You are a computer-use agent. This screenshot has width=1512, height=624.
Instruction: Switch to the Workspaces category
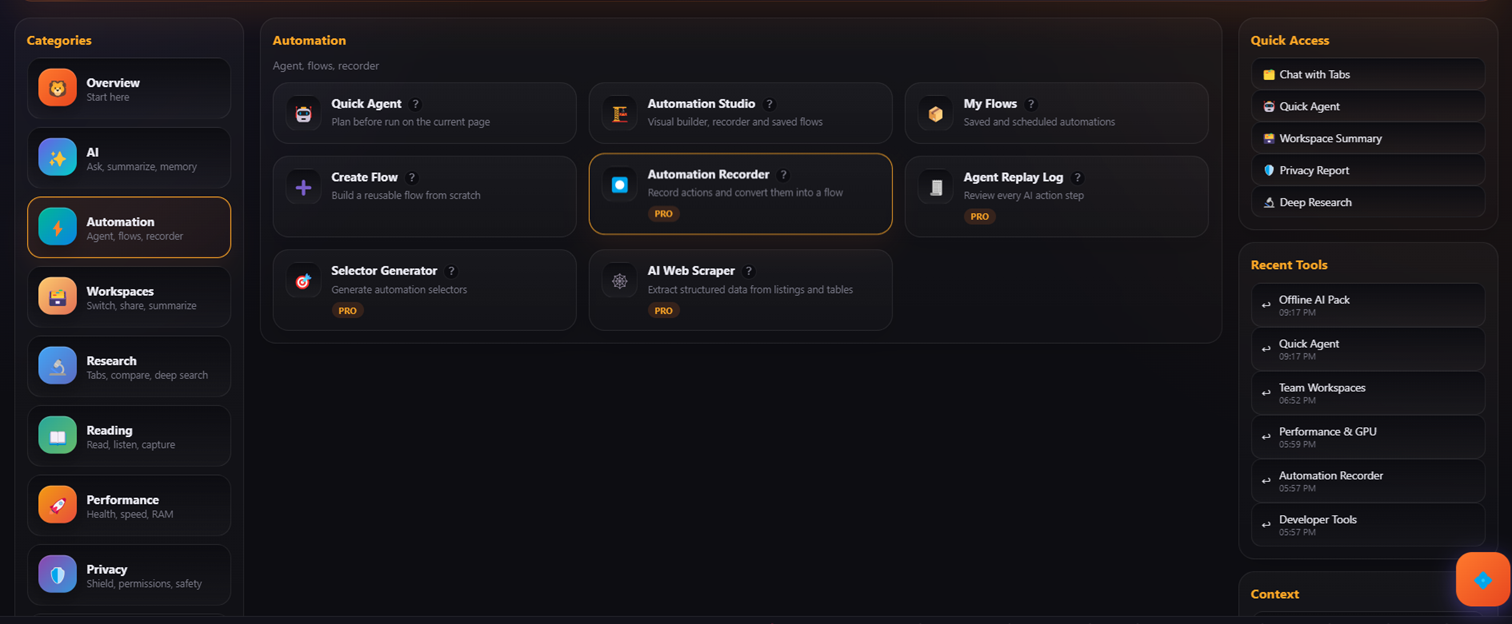point(129,297)
